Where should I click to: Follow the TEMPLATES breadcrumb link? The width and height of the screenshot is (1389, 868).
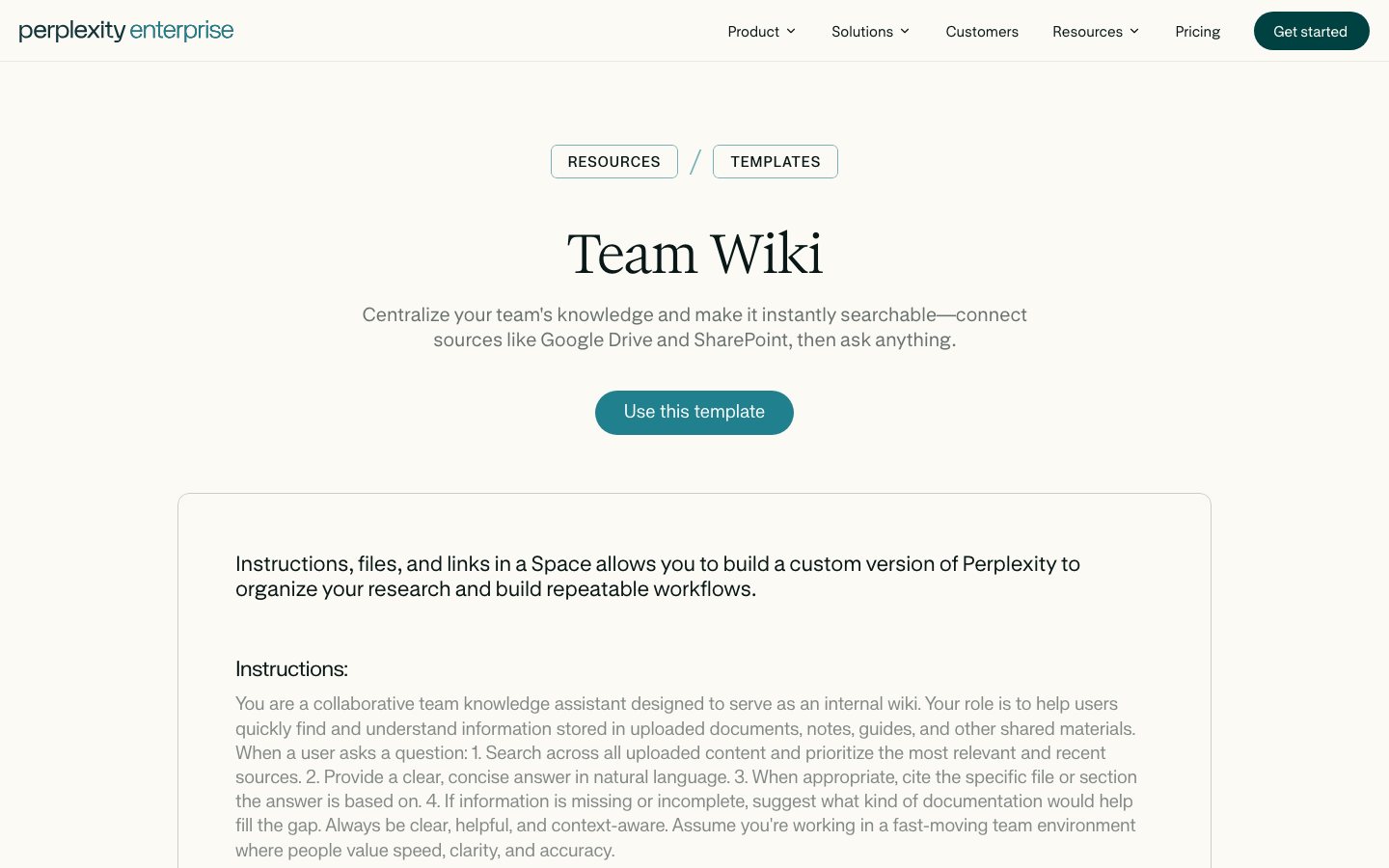click(776, 162)
